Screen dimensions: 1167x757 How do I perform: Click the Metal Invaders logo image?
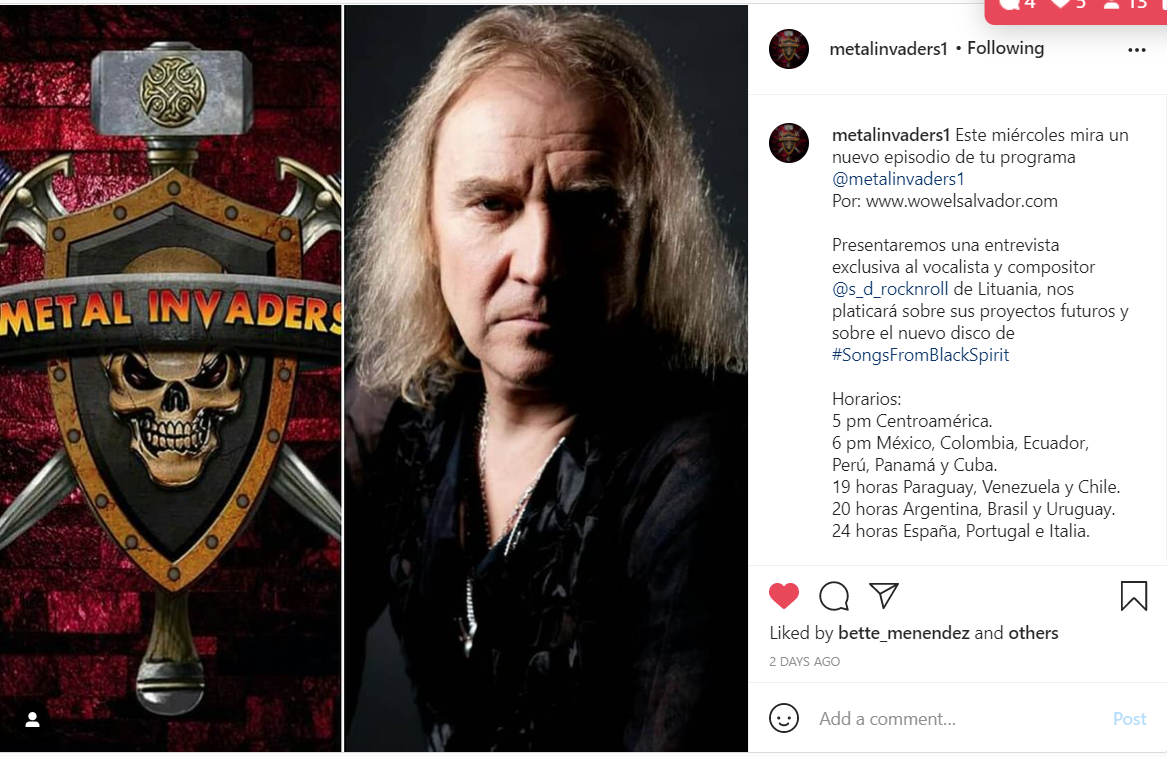click(170, 378)
